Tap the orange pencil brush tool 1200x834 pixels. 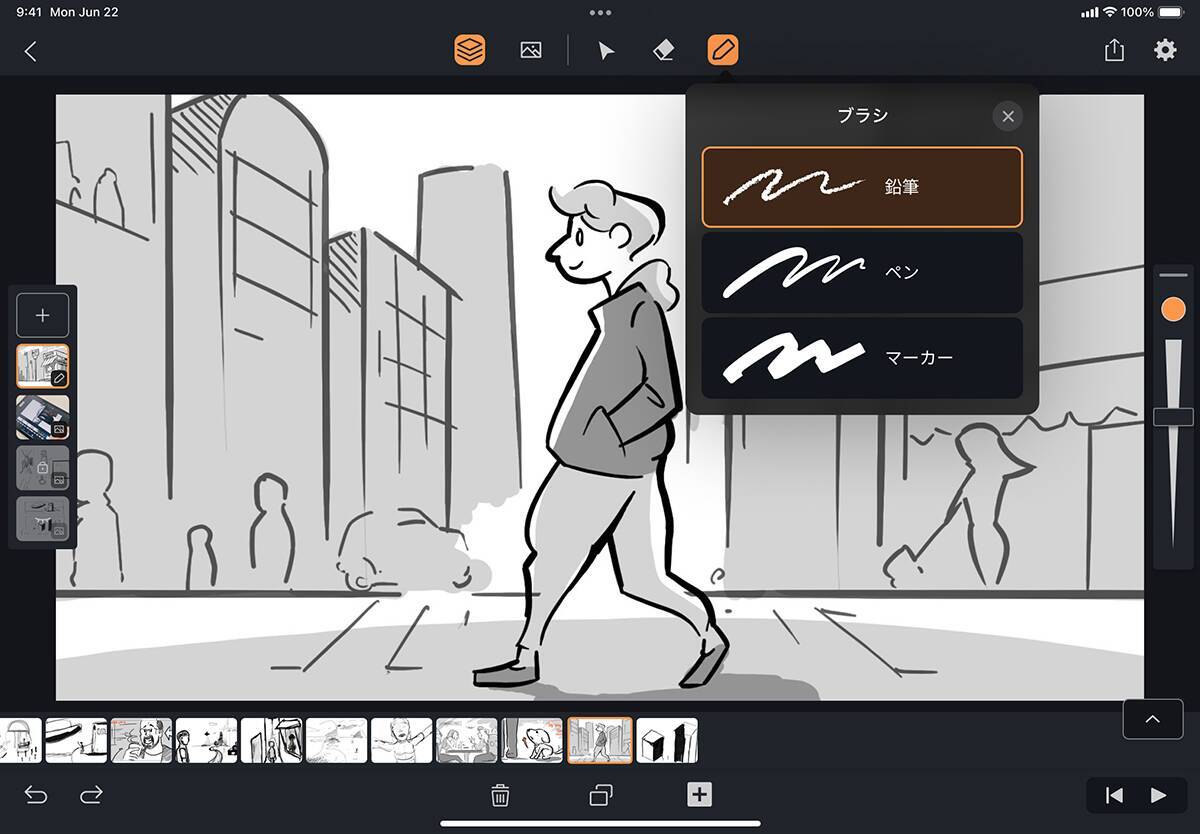click(x=723, y=50)
